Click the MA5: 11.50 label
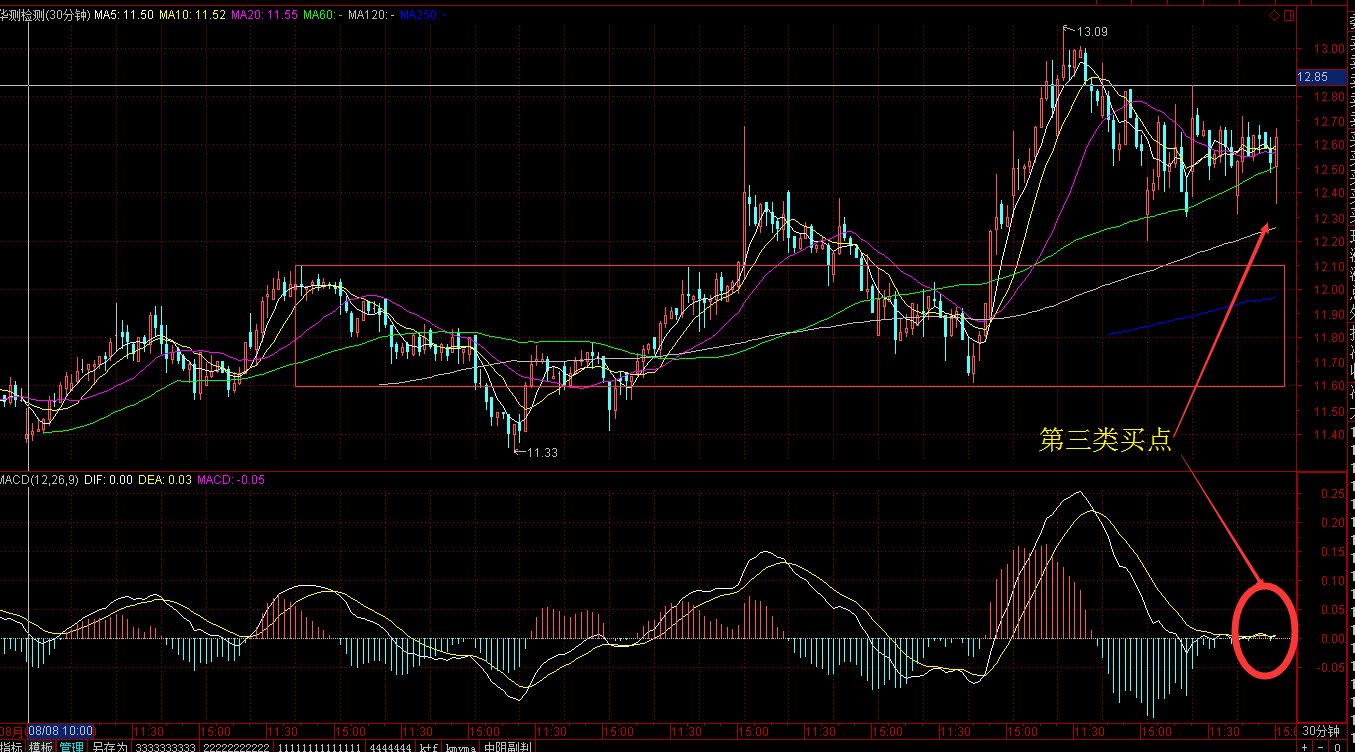Viewport: 1355px width, 752px height. click(x=124, y=15)
